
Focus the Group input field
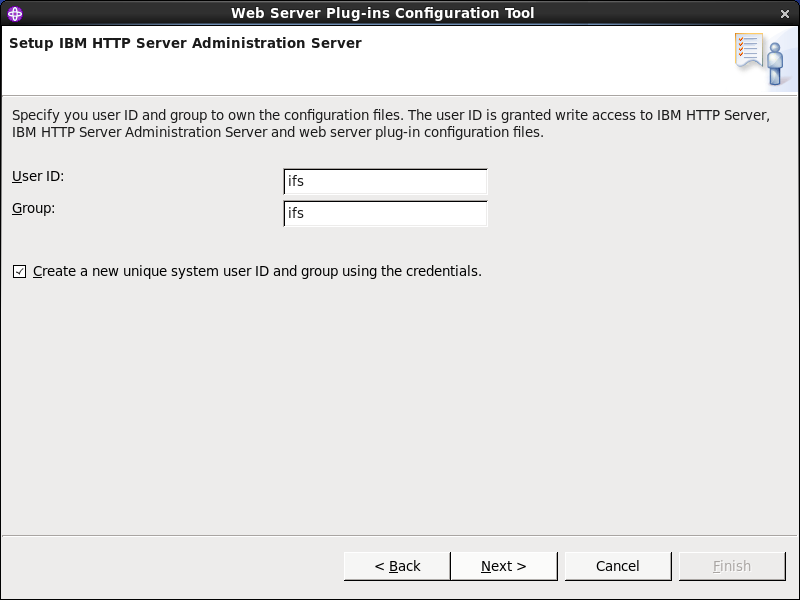pyautogui.click(x=385, y=213)
